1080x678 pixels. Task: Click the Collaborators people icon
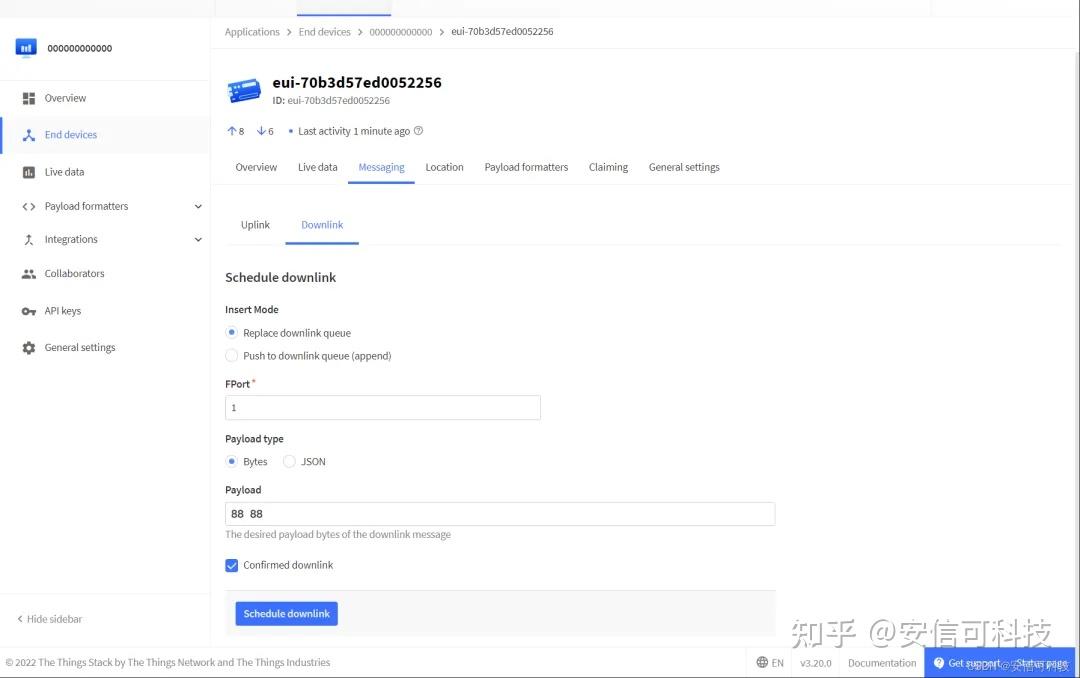point(28,274)
